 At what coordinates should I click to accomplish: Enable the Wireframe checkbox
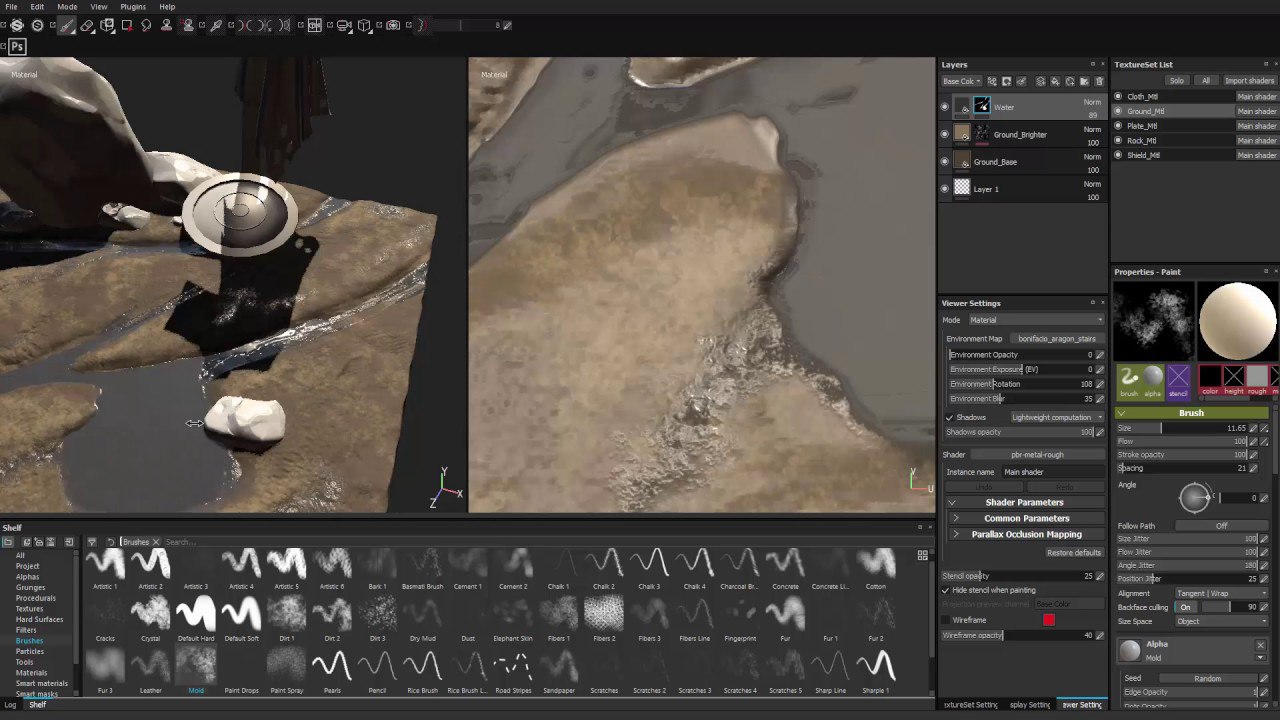945,620
